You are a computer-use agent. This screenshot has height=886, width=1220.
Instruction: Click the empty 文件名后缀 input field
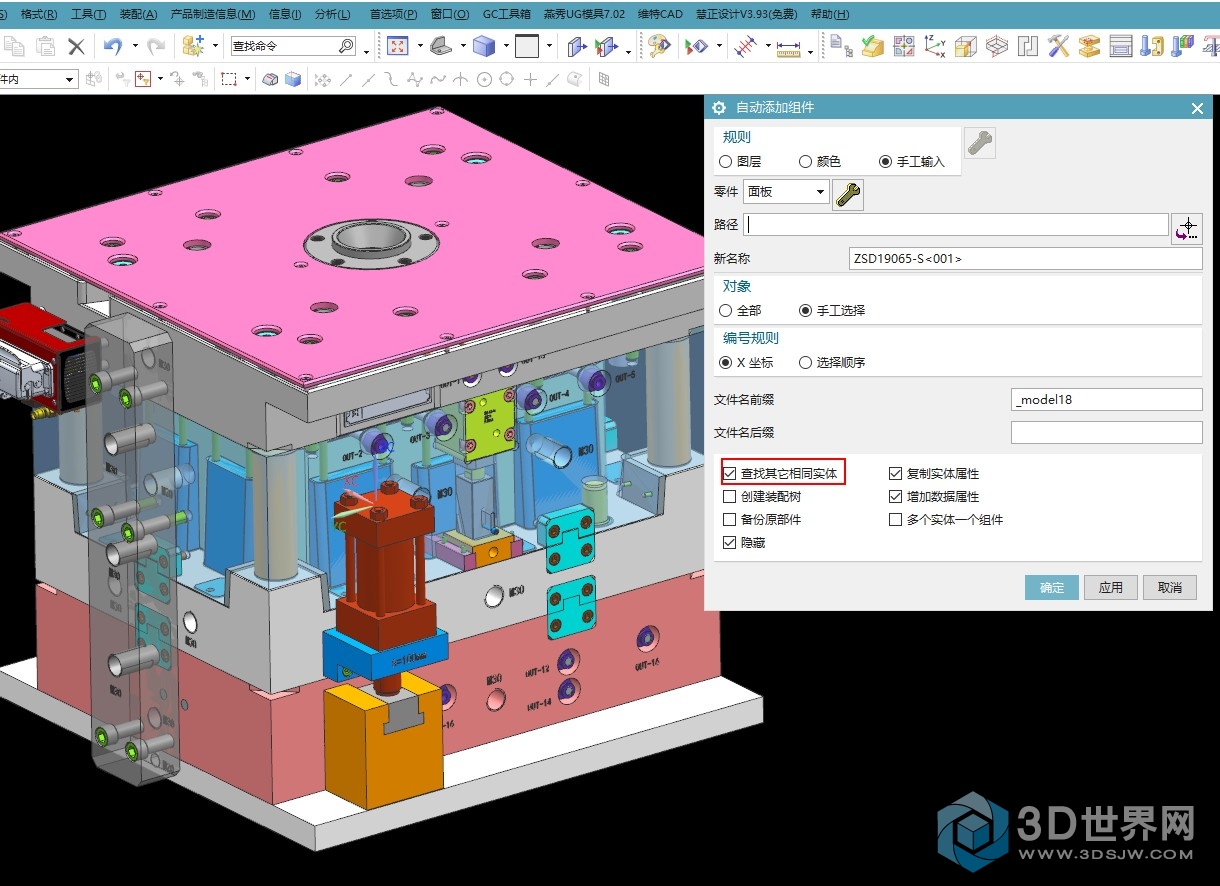point(1107,432)
